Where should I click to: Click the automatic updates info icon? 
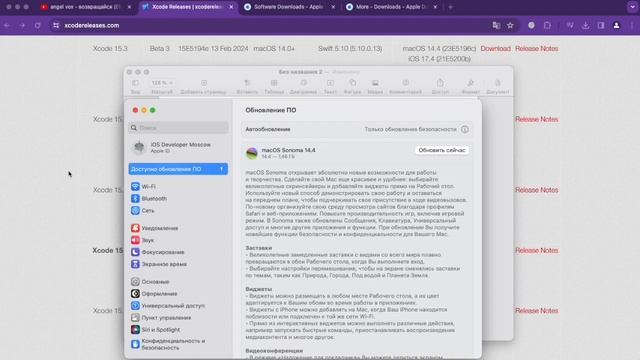pos(464,129)
